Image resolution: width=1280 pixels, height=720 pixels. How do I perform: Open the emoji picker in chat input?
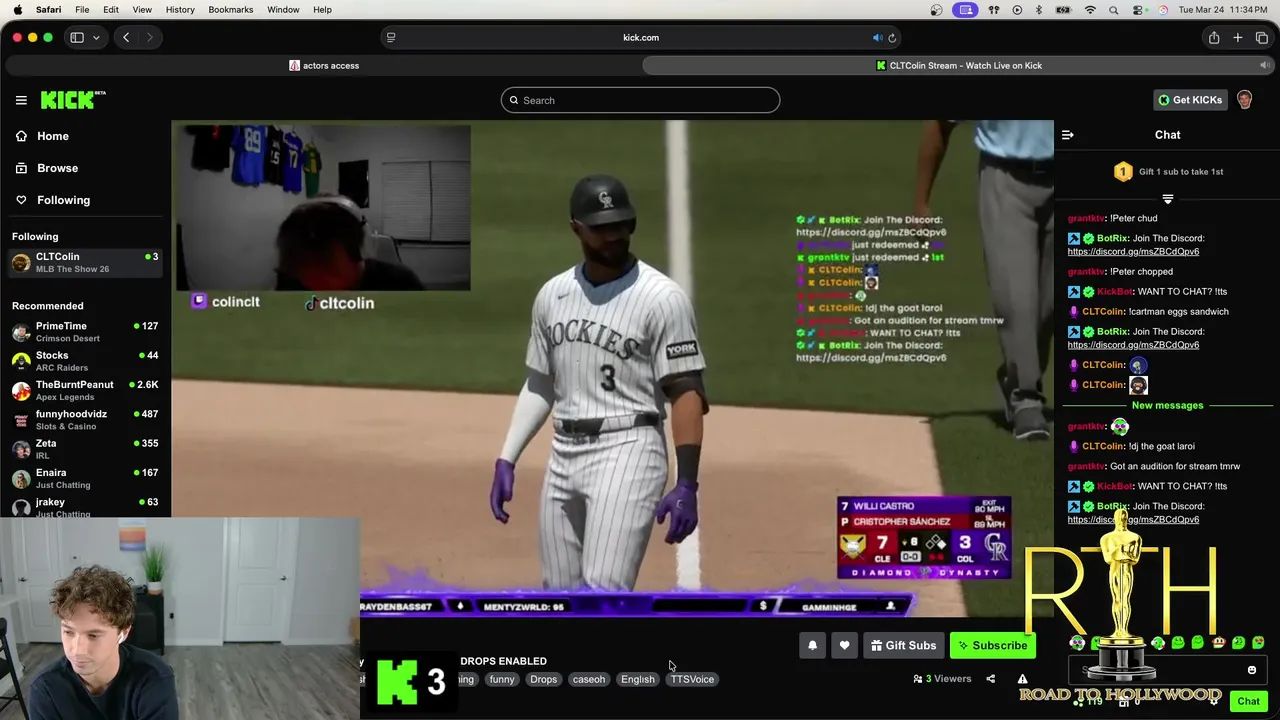(x=1251, y=670)
